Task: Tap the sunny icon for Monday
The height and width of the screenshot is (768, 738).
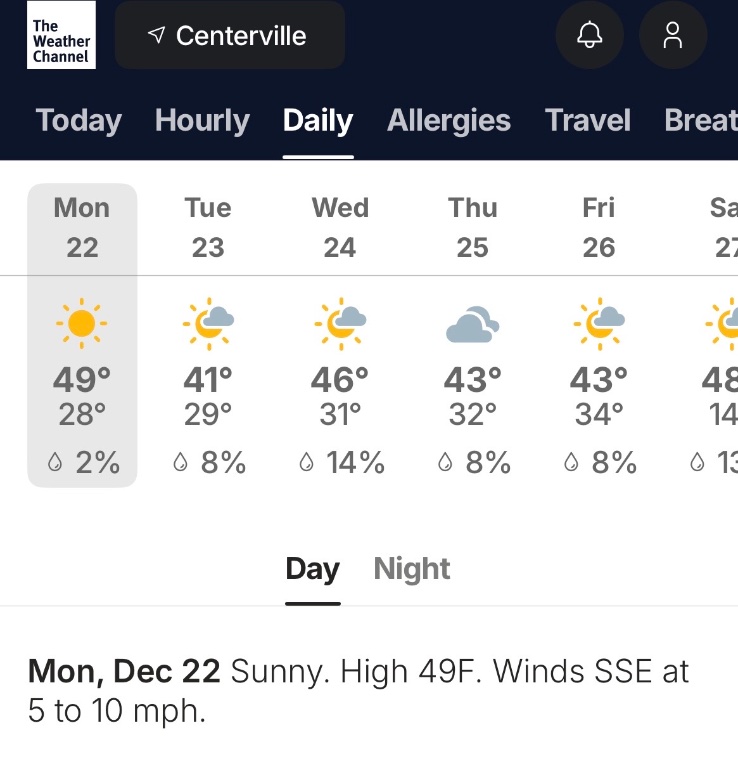Action: tap(82, 322)
